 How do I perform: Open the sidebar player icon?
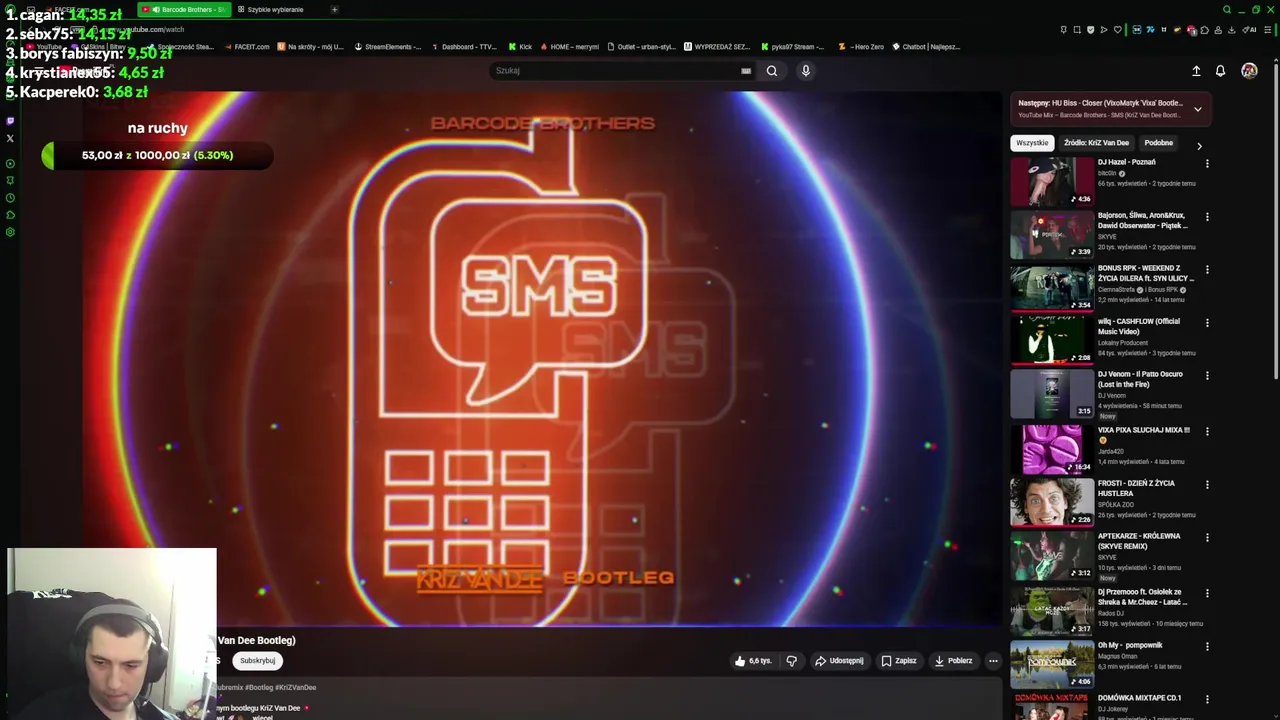(x=10, y=163)
